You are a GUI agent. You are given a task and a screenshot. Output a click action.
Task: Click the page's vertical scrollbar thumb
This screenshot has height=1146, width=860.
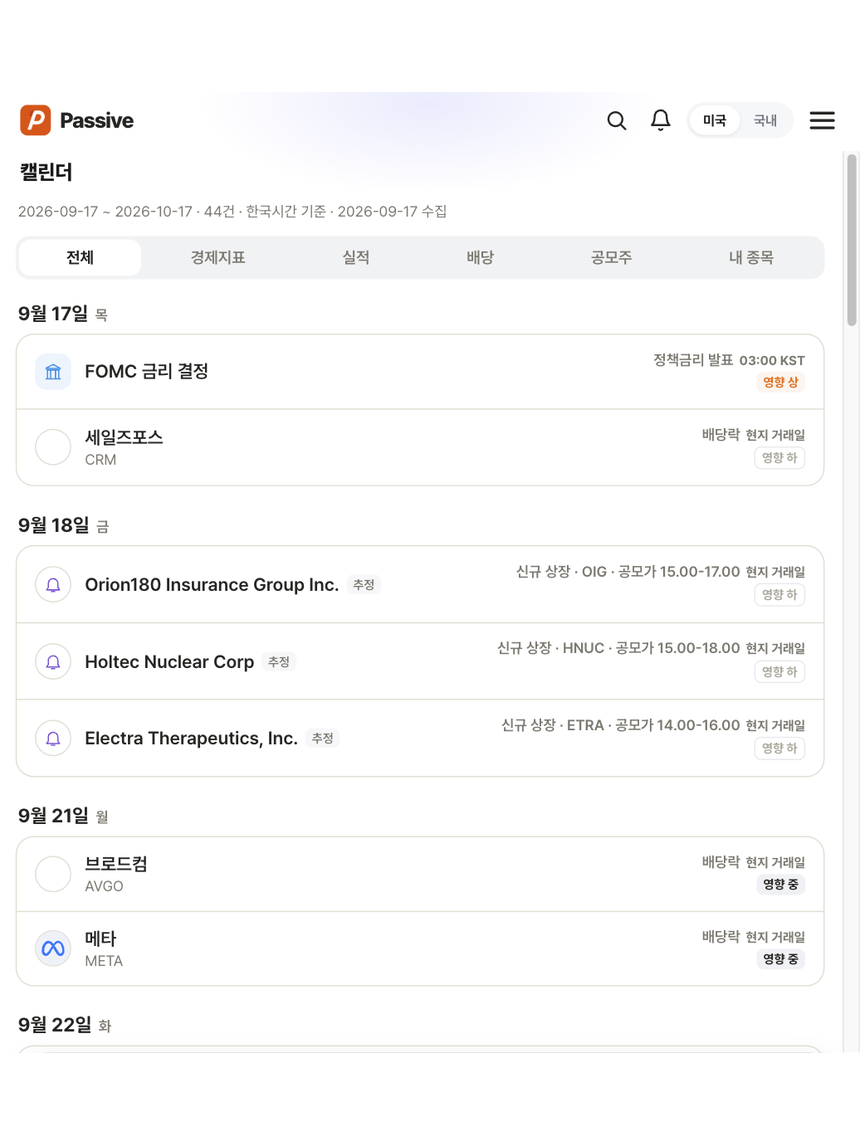coord(851,240)
